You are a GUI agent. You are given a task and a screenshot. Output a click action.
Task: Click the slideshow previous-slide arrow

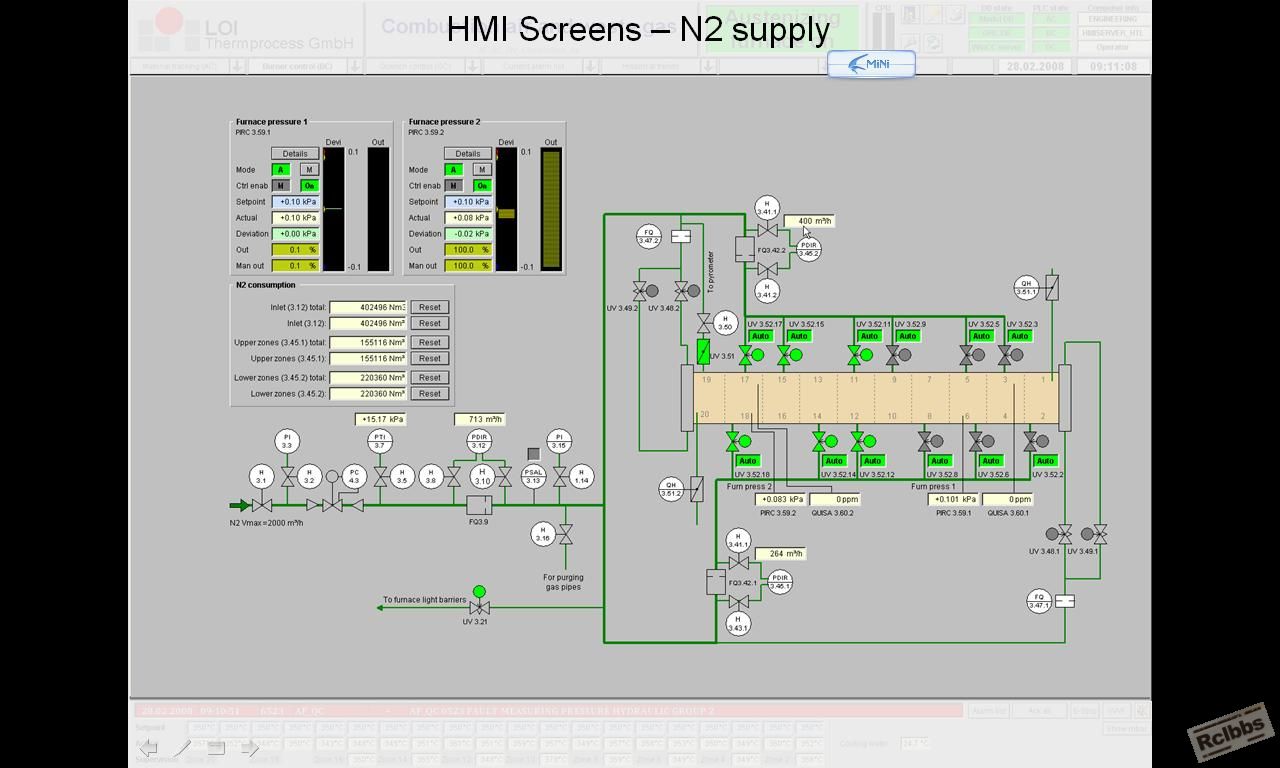148,748
